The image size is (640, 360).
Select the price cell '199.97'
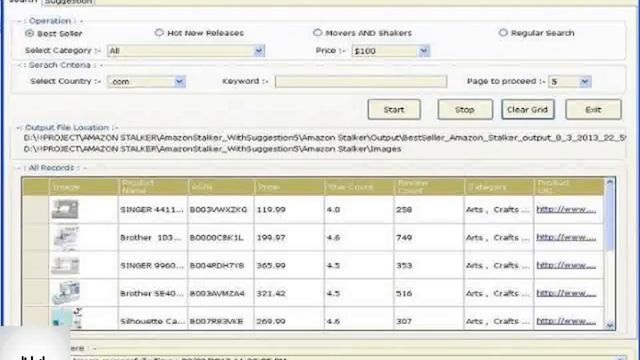(x=289, y=237)
